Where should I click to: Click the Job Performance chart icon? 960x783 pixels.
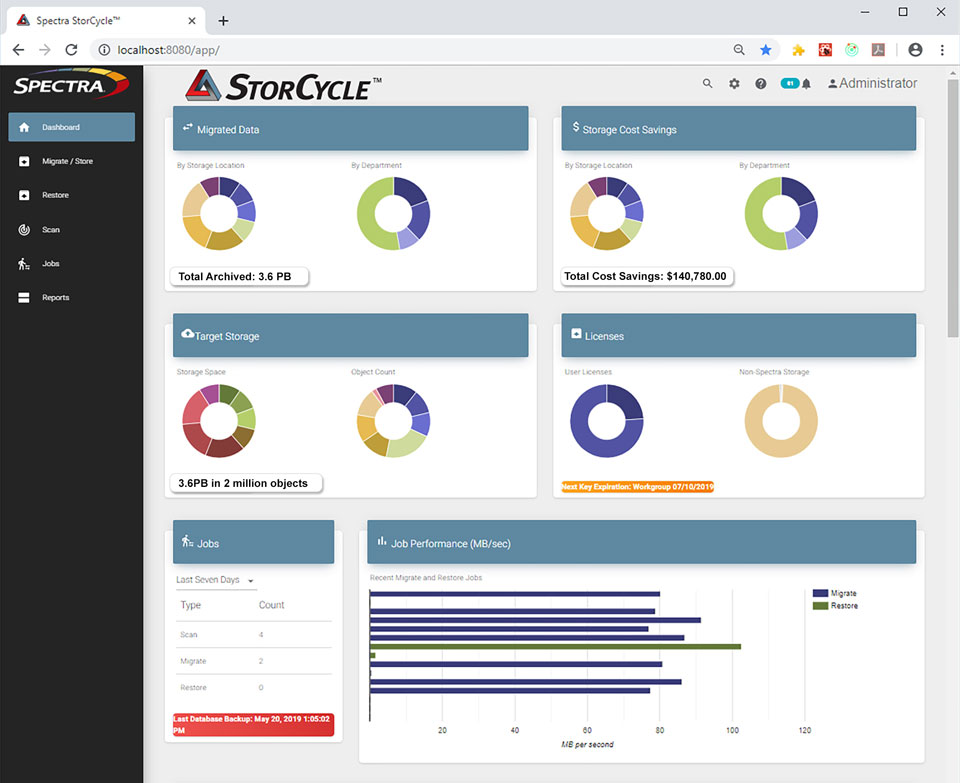point(382,541)
